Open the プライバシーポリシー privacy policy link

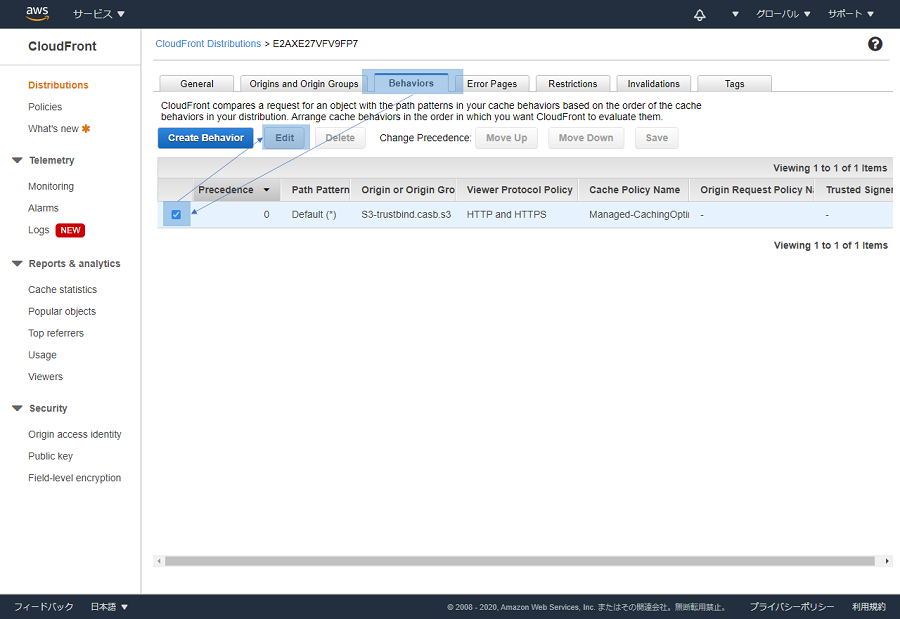click(792, 607)
